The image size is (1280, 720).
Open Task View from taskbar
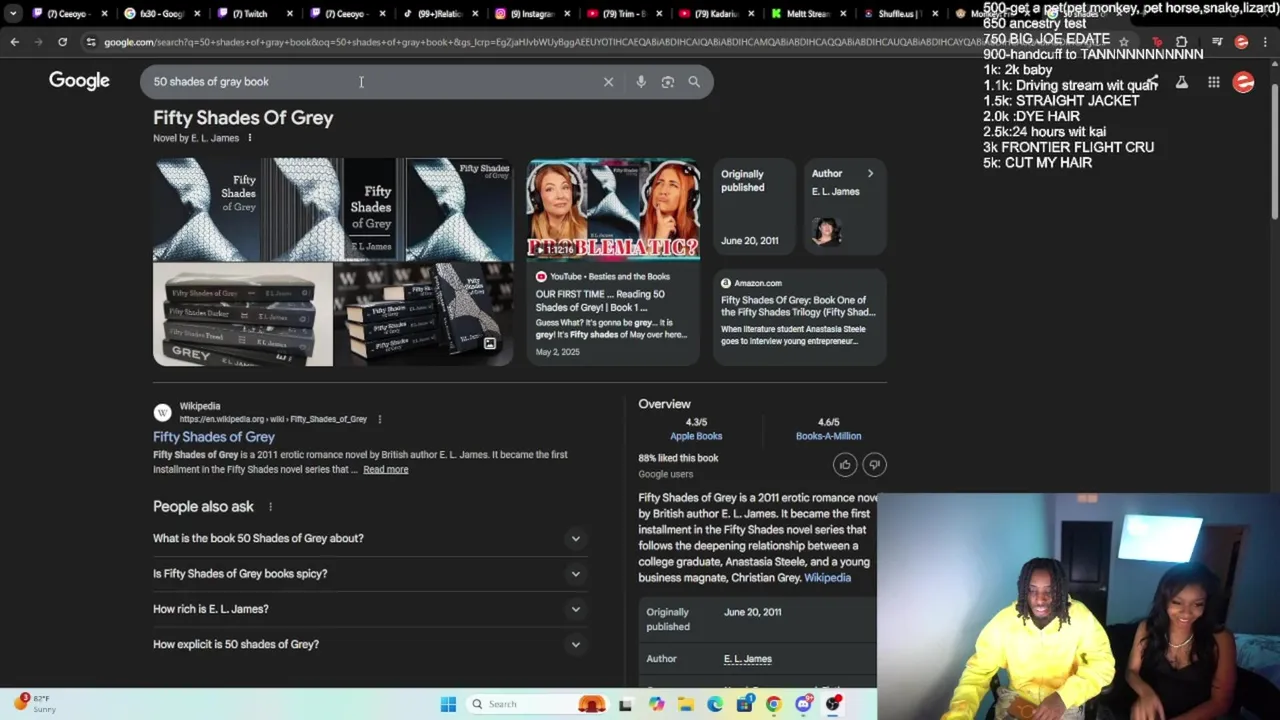pos(625,704)
